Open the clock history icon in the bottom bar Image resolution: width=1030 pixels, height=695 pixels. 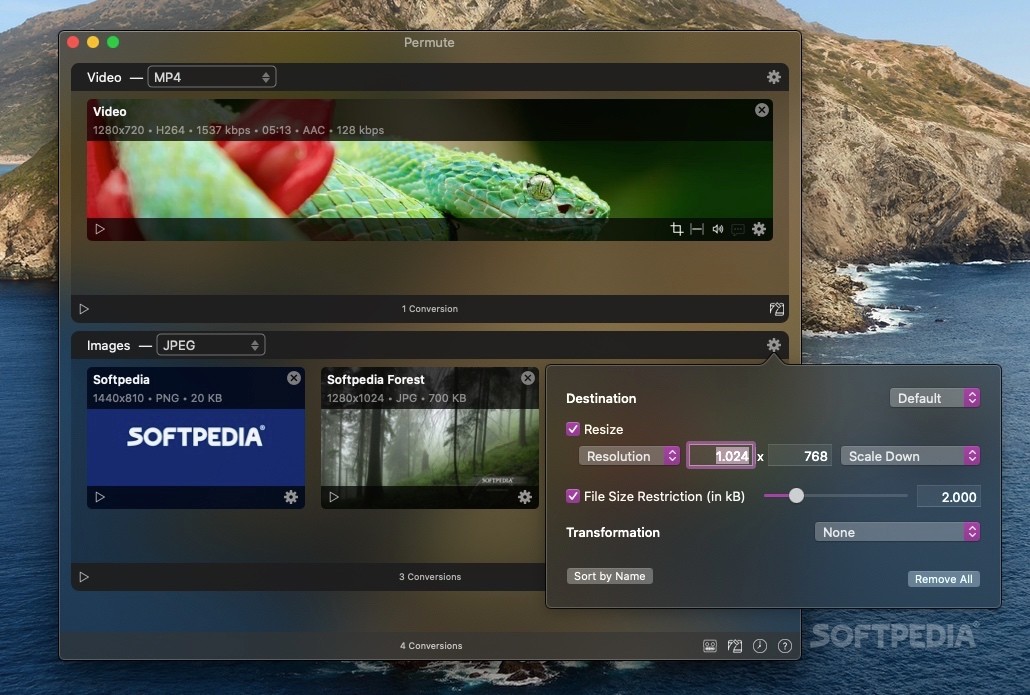(x=759, y=646)
